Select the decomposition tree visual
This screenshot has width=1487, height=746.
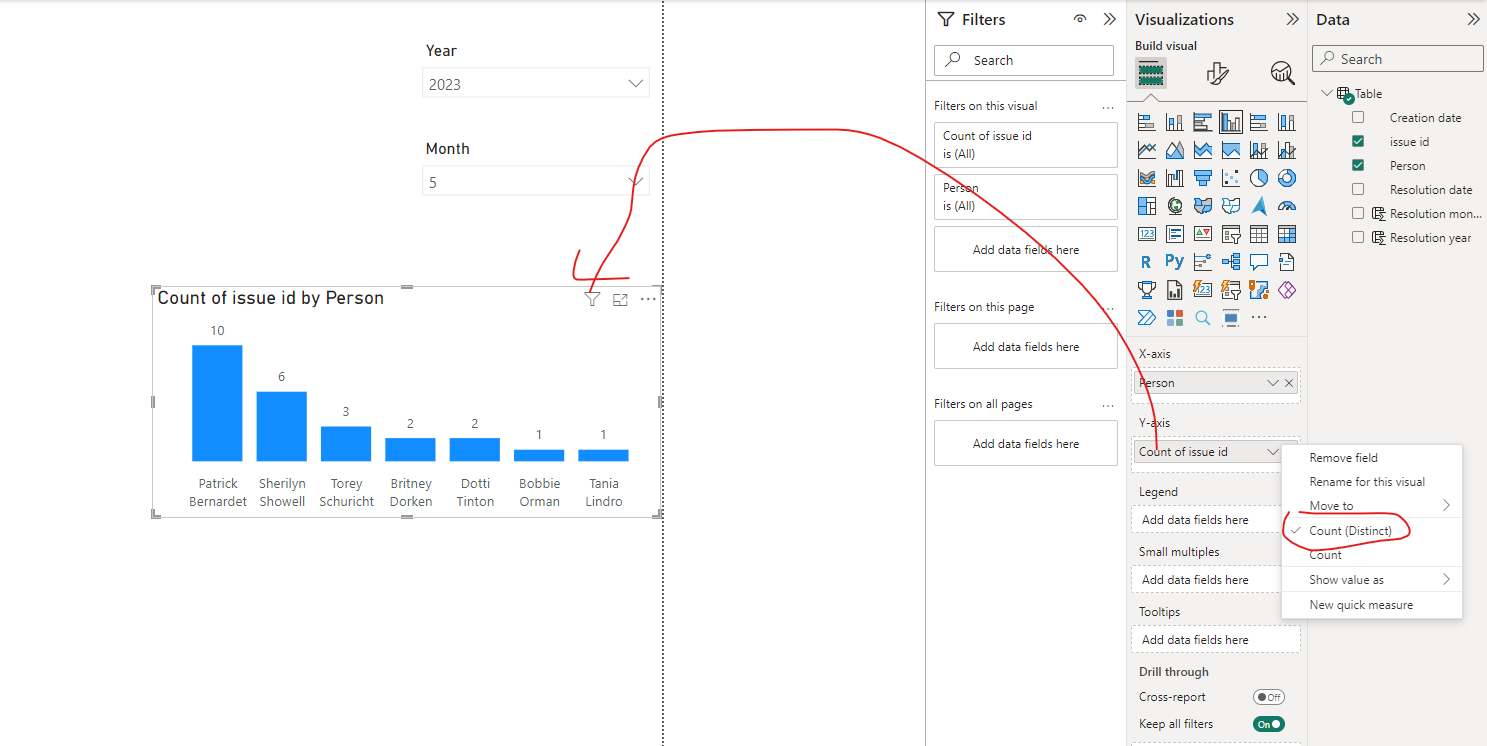tap(1231, 262)
